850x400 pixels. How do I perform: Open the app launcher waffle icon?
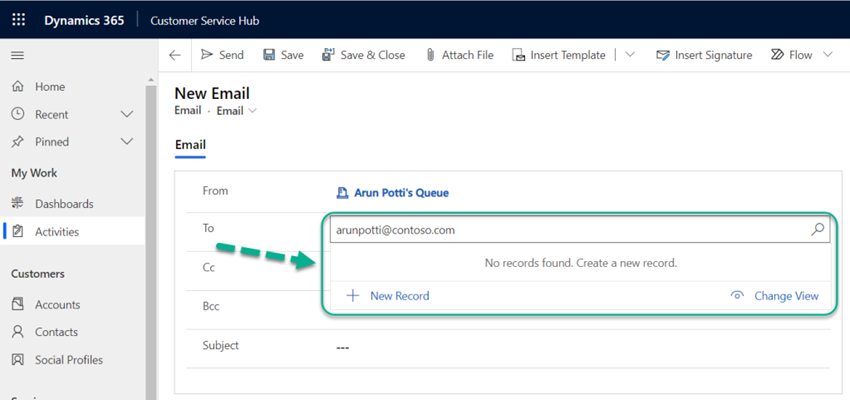tap(18, 21)
